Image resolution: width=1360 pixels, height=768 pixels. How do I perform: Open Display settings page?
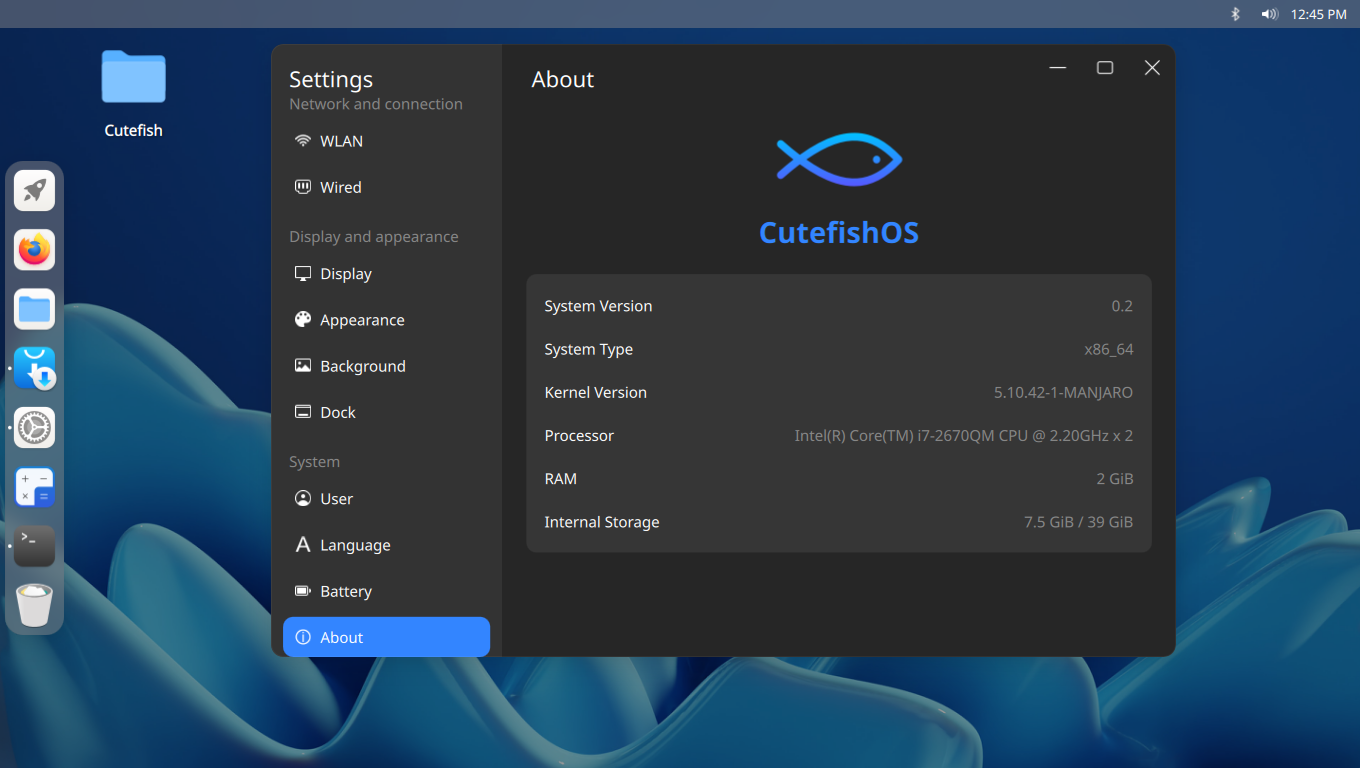(x=386, y=274)
